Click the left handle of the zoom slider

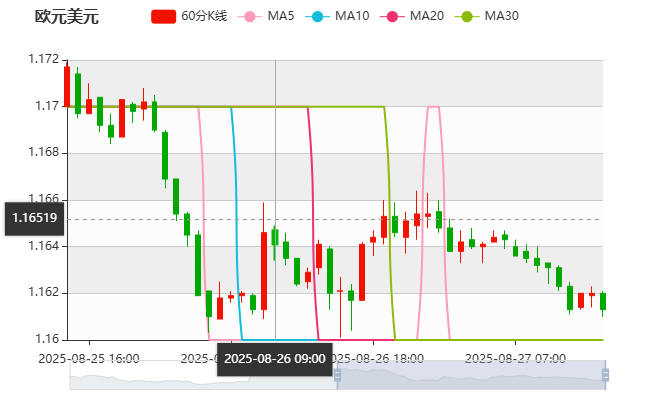(337, 376)
